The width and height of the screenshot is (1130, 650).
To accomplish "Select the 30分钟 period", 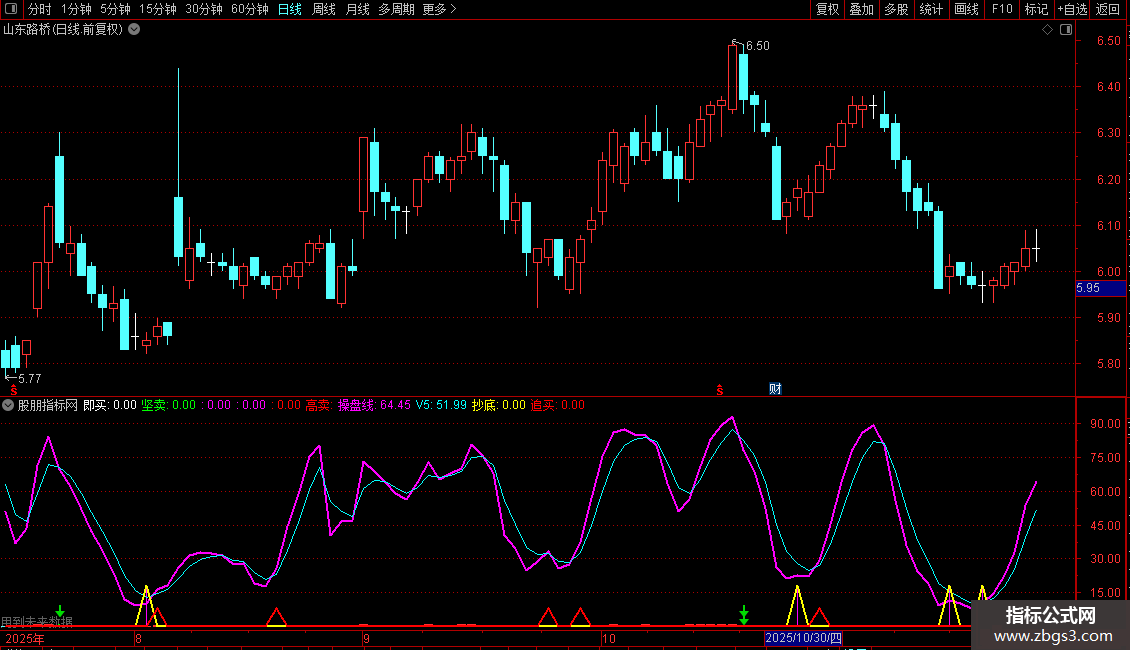I will tap(204, 9).
